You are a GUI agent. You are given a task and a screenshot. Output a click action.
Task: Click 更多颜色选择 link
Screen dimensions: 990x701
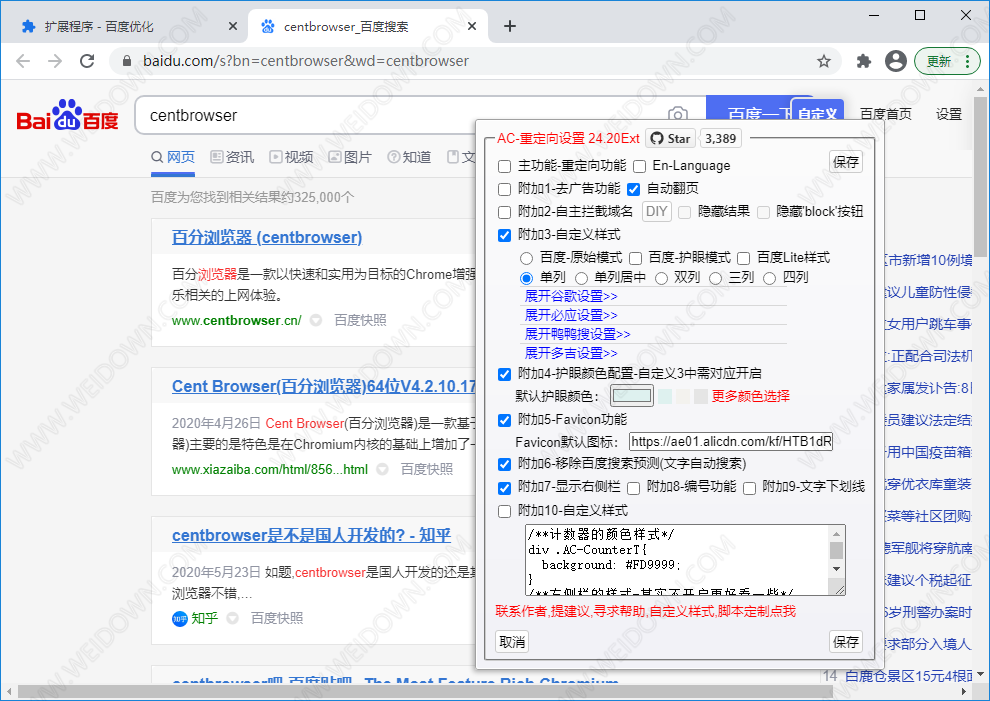pos(751,396)
